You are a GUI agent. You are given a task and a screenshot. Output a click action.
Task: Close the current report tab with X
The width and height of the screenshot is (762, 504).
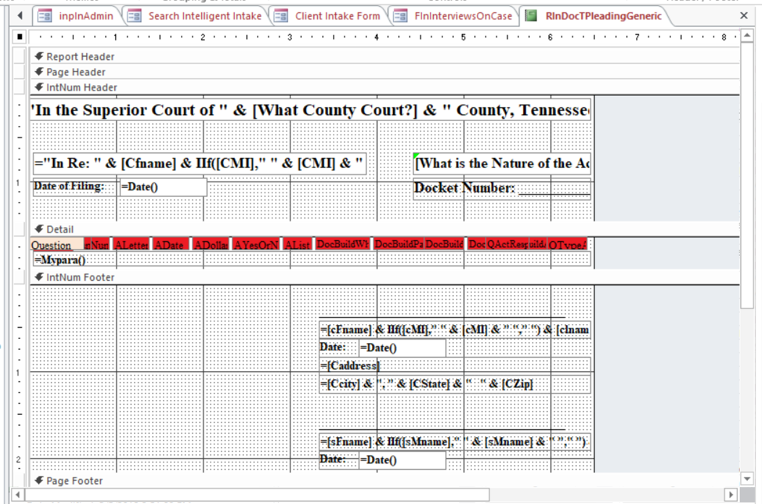744,16
